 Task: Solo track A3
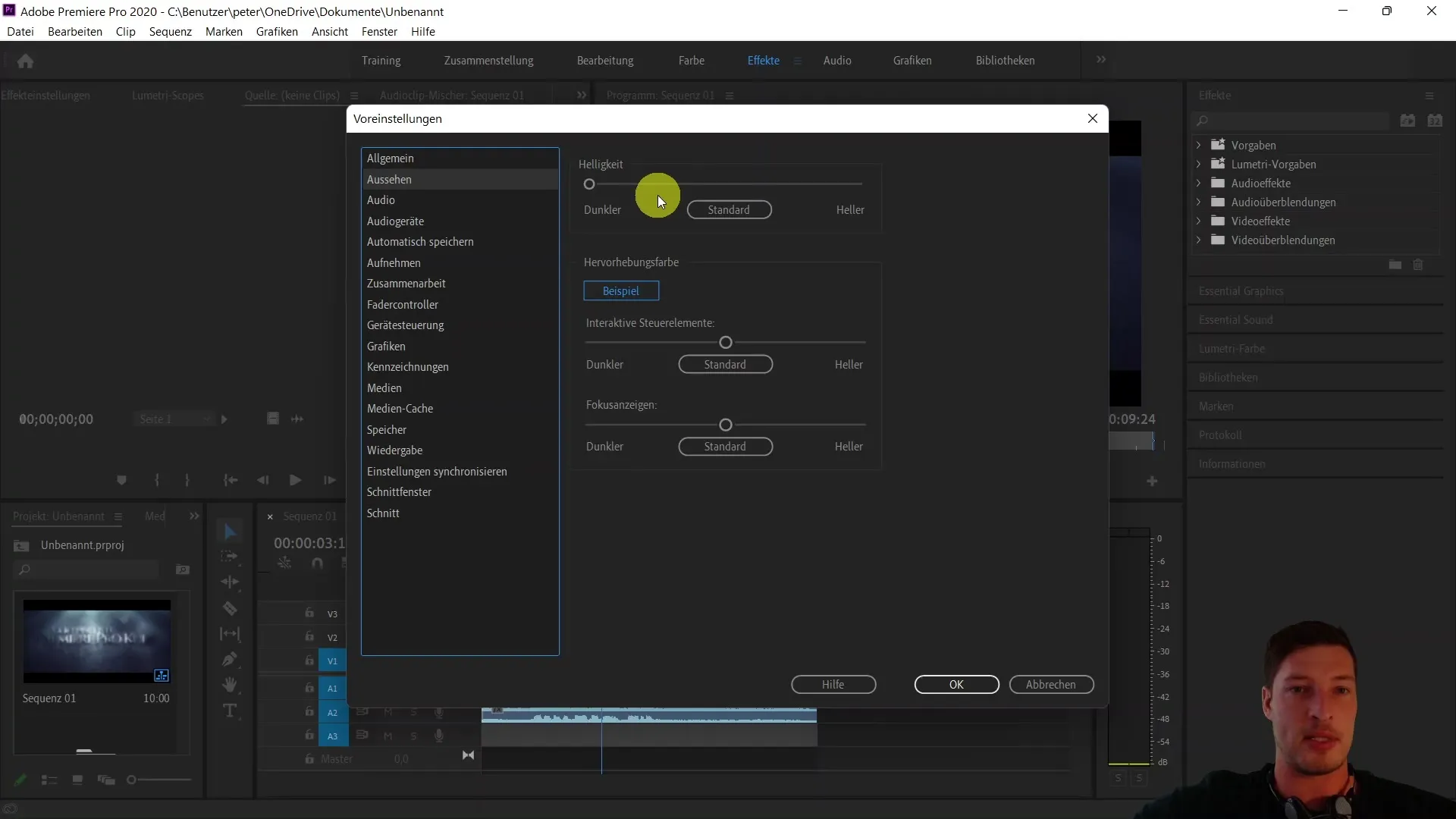tap(413, 736)
